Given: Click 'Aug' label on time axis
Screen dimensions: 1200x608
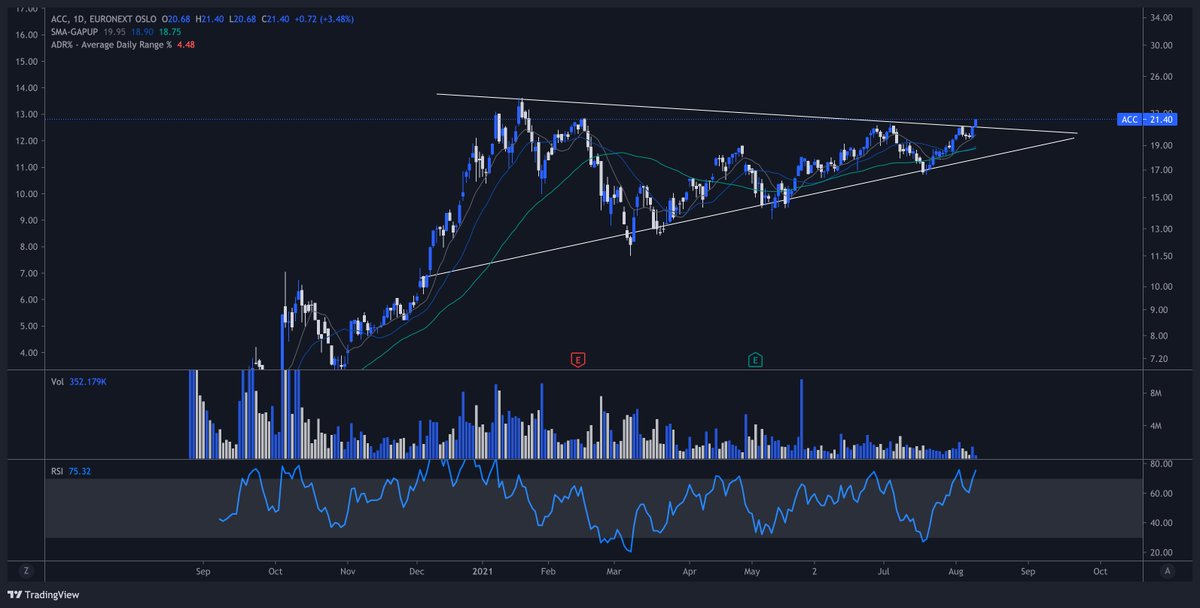Looking at the screenshot, I should [x=956, y=570].
